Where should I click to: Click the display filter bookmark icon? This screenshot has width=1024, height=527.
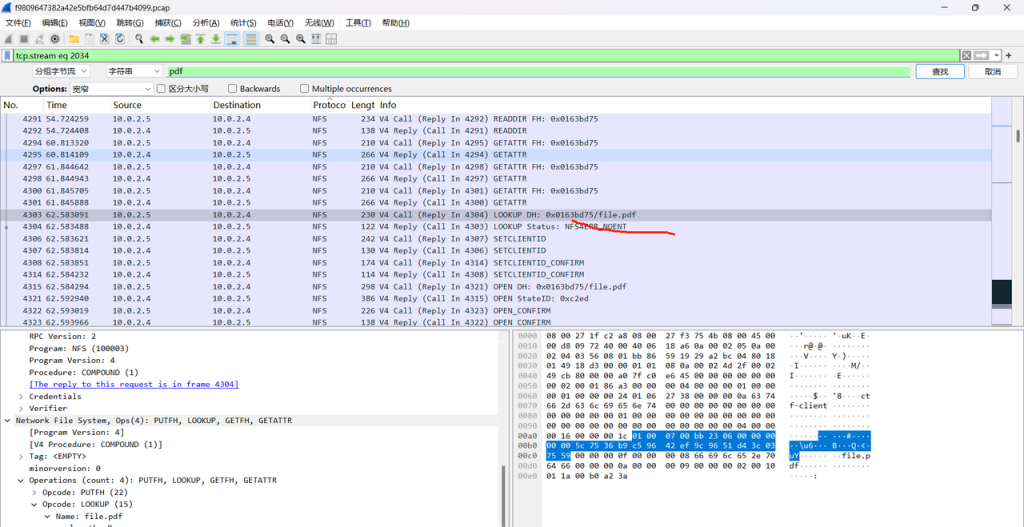pos(8,56)
